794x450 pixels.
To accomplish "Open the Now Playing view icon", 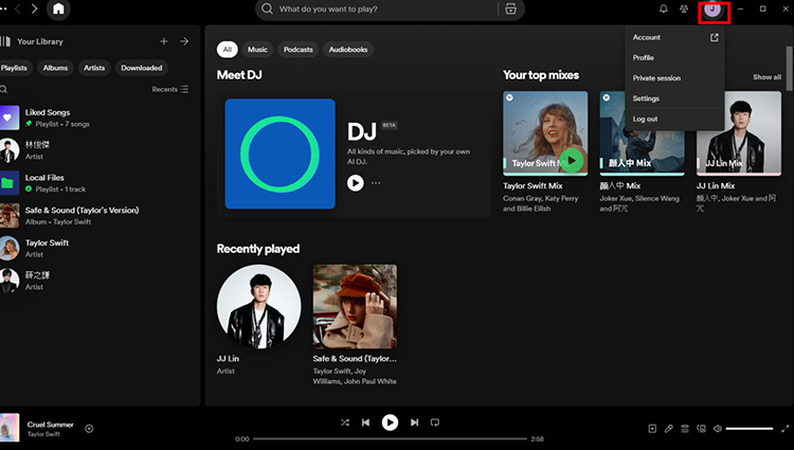I will (652, 429).
